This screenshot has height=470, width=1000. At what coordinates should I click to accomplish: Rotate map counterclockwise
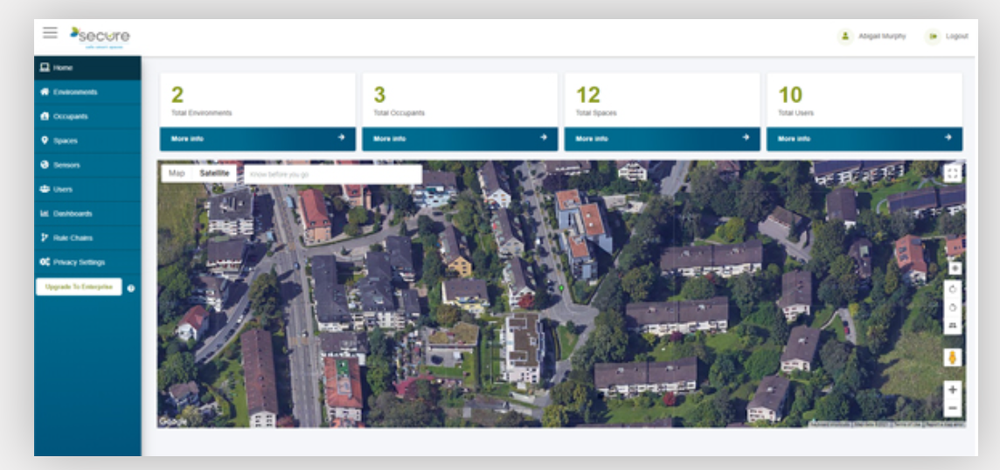(x=953, y=307)
